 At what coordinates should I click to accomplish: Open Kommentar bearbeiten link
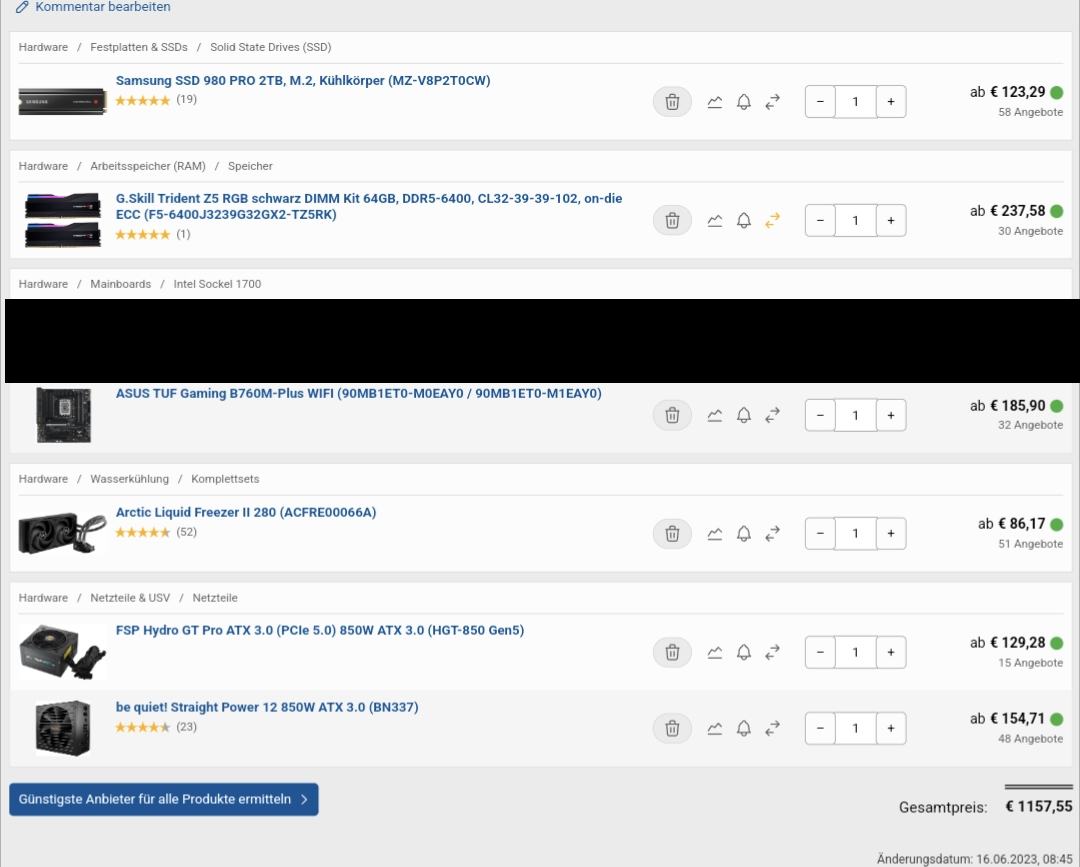click(103, 7)
